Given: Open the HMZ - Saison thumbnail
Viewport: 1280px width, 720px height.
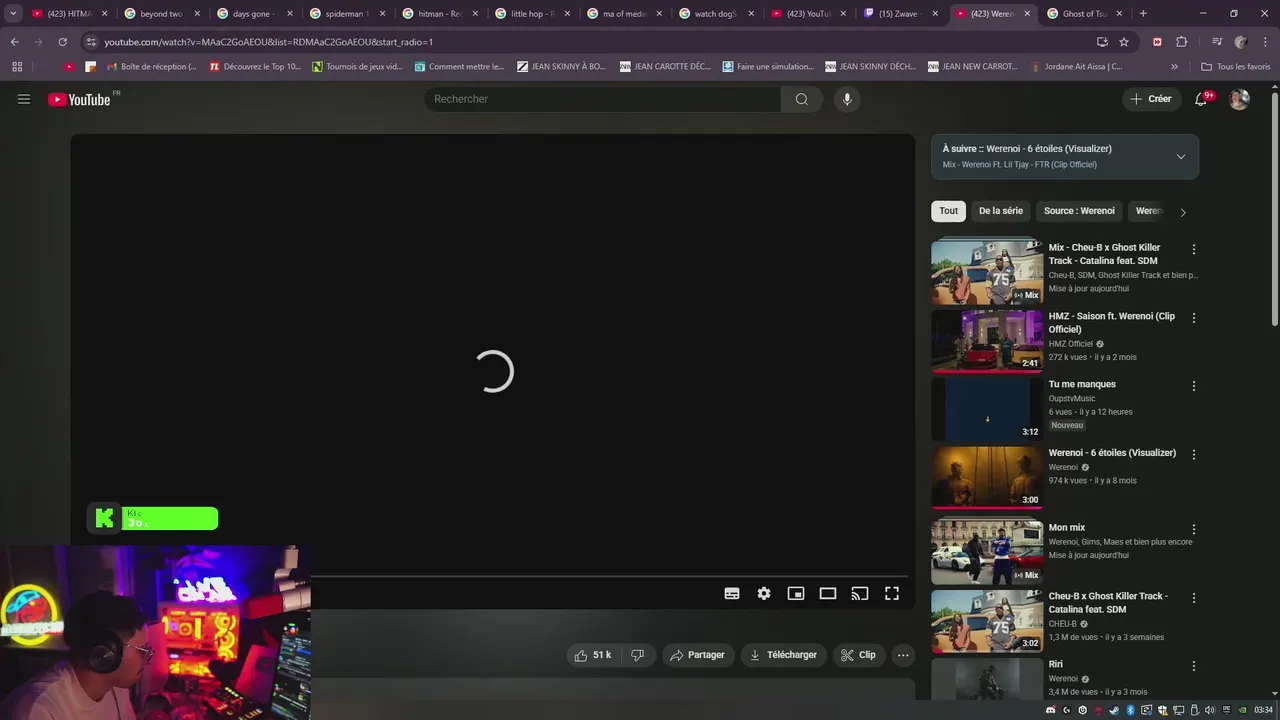Looking at the screenshot, I should coord(987,340).
